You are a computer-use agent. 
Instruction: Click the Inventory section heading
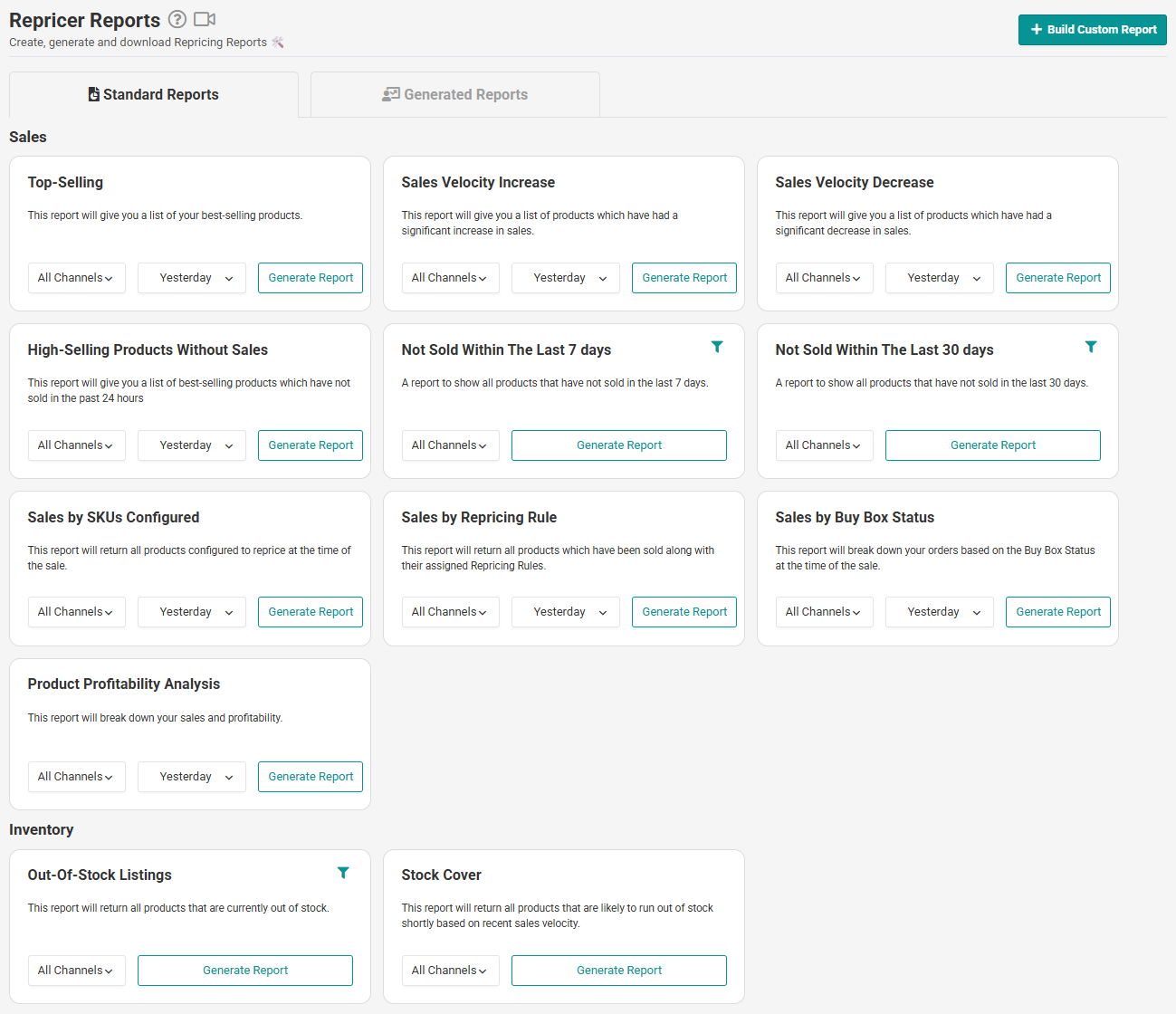coord(42,829)
